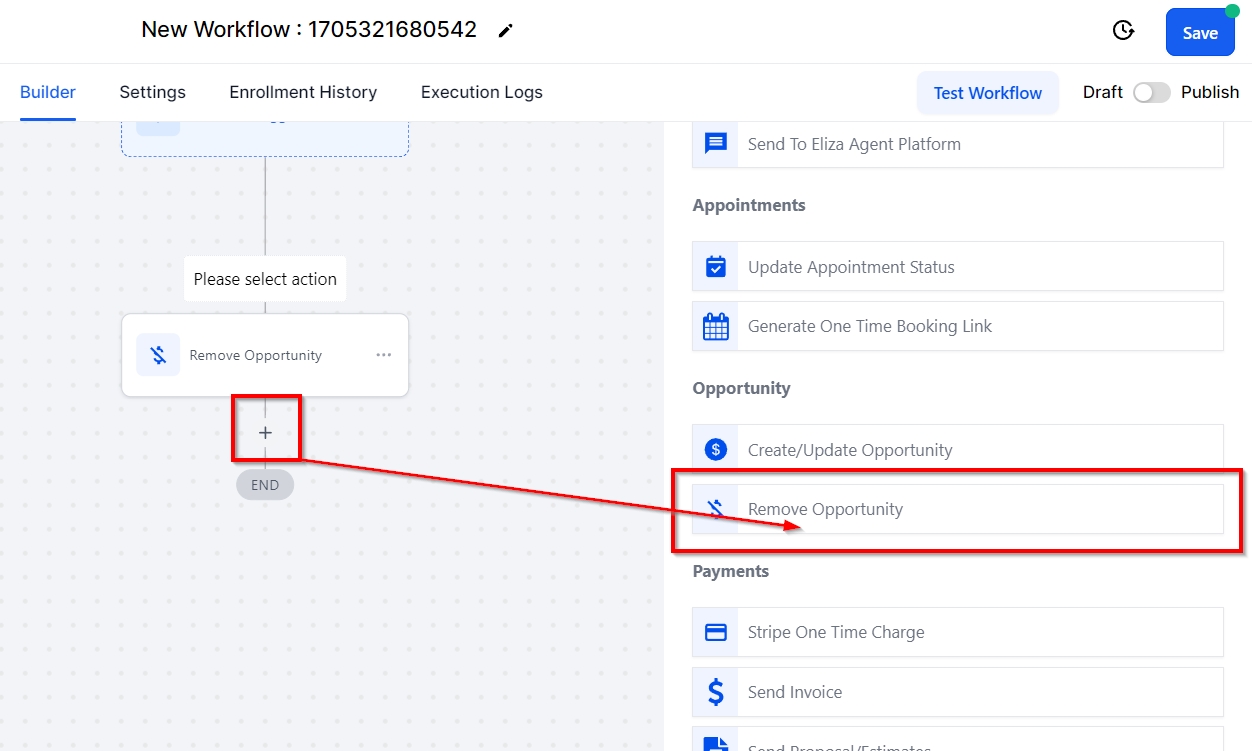Select the Builder tab
Viewport: 1252px width, 751px height.
click(48, 92)
